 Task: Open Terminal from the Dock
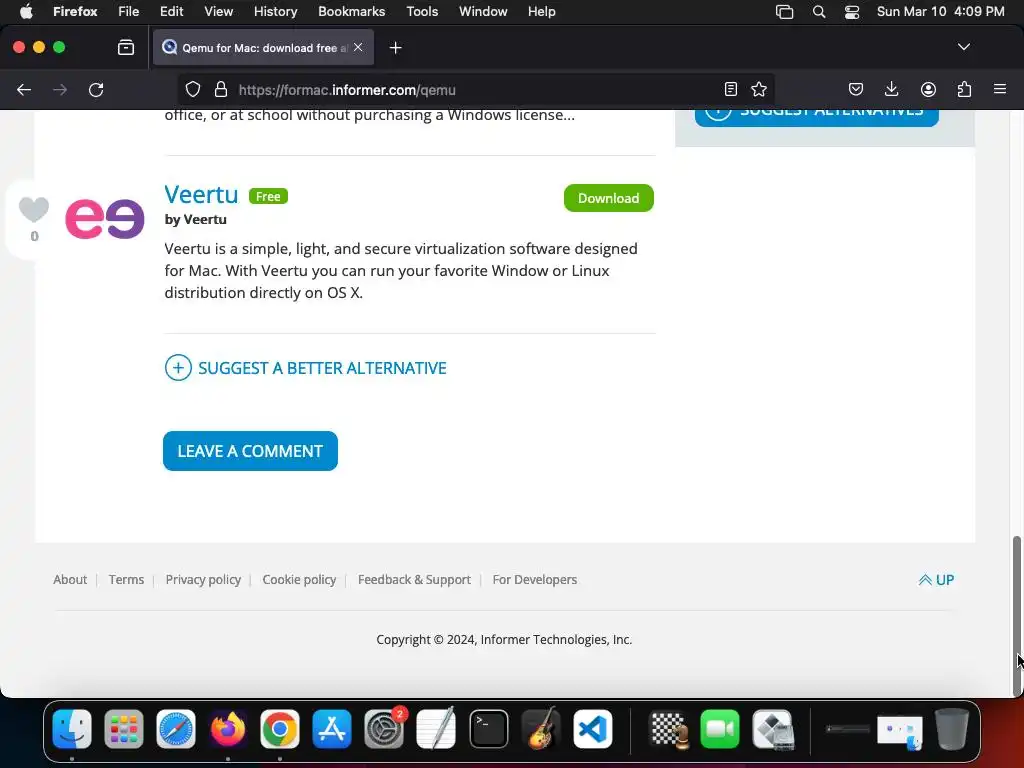point(488,728)
